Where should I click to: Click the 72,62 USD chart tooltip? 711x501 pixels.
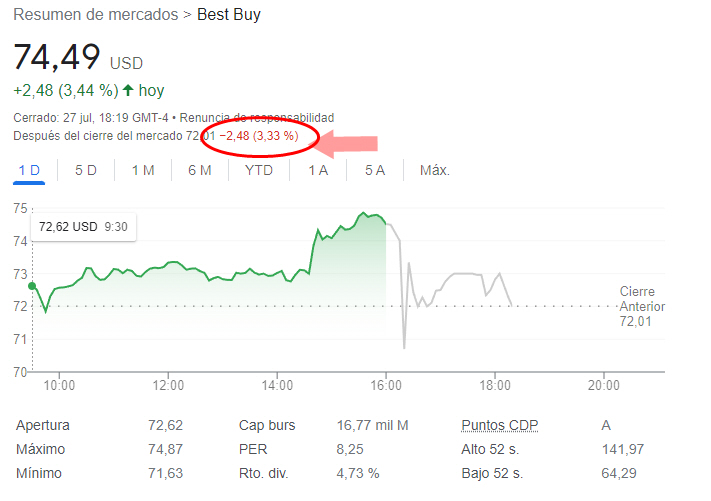pos(84,227)
